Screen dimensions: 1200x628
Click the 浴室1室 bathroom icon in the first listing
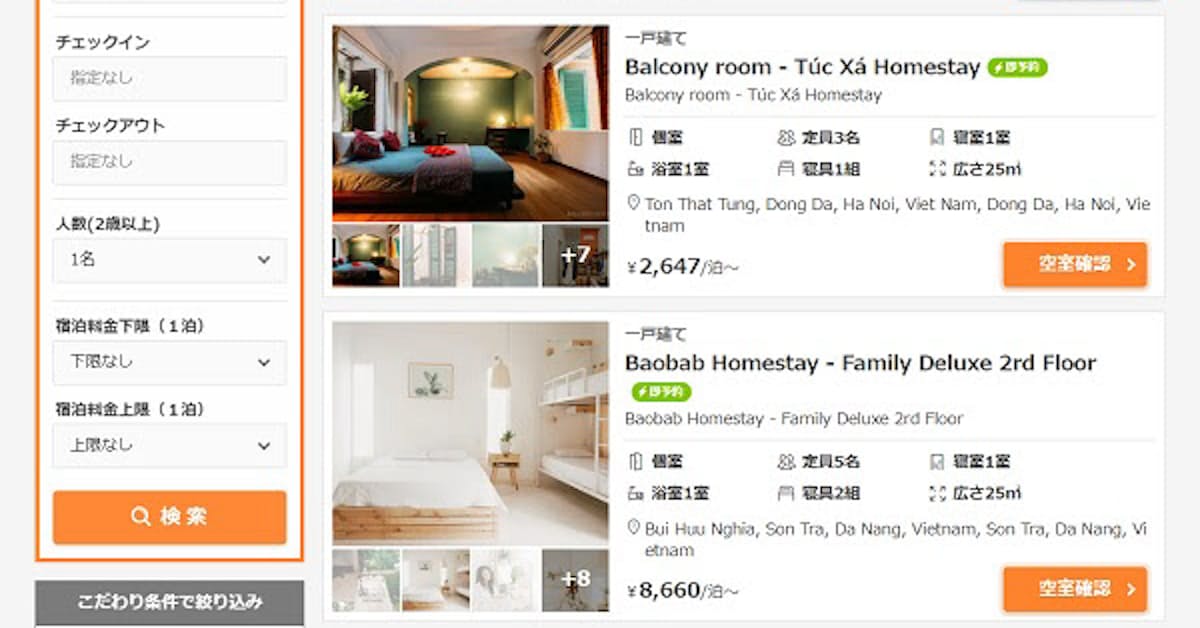click(x=635, y=169)
